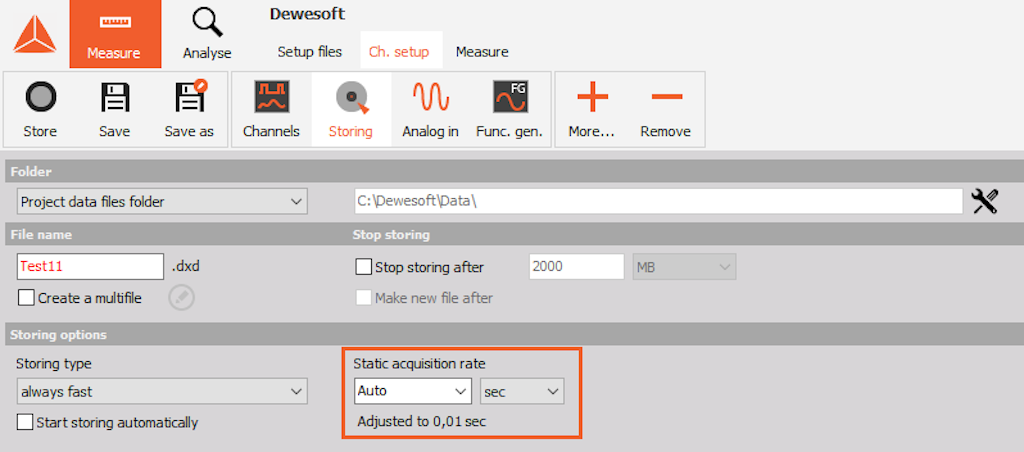
Task: Click the Test11 file name field
Action: coord(91,266)
